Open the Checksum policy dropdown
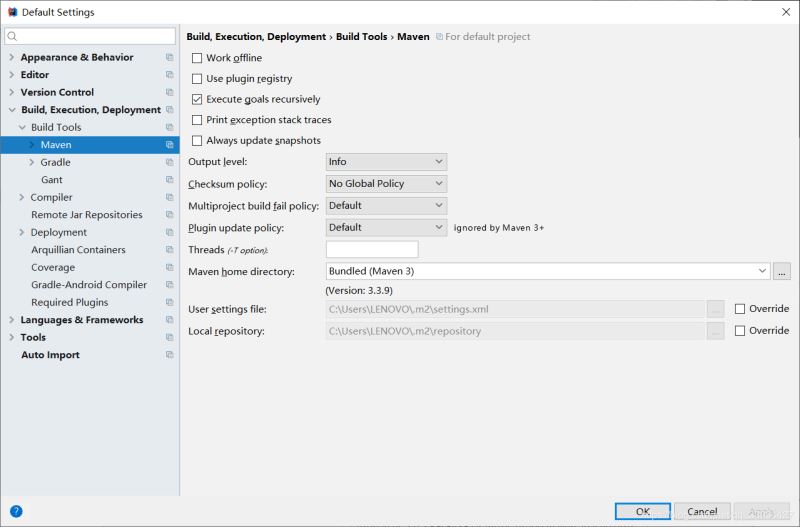This screenshot has width=800, height=527. pos(386,184)
